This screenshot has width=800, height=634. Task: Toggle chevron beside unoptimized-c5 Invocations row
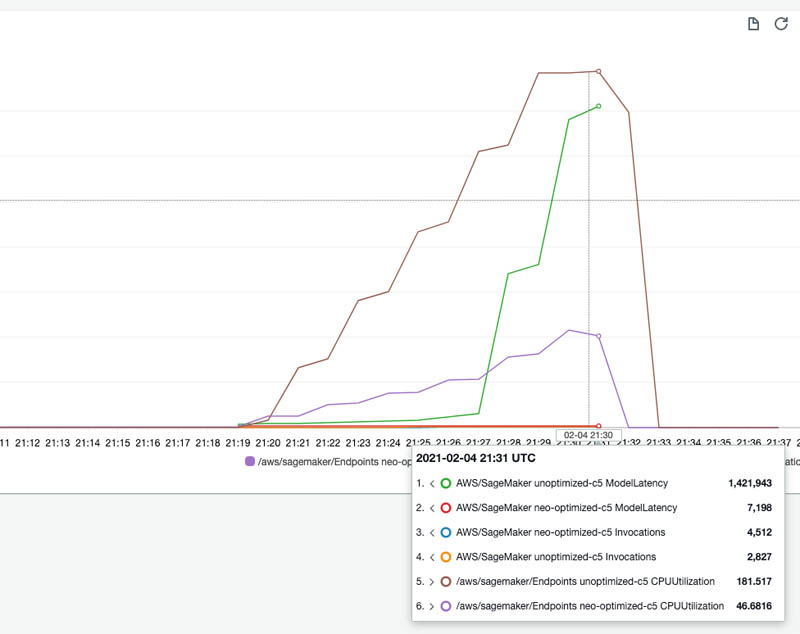pos(432,557)
